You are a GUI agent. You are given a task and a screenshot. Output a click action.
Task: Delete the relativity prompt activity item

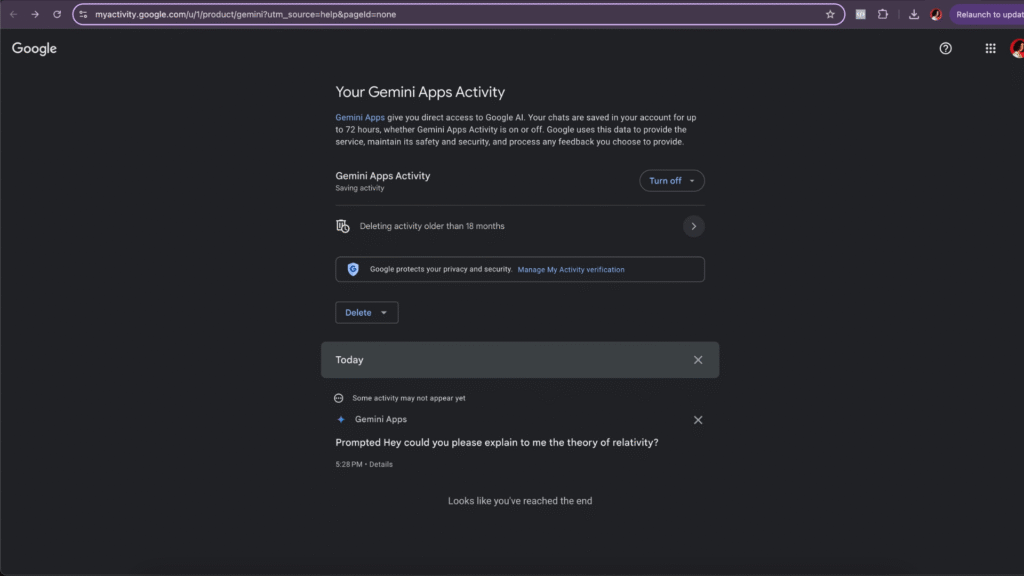698,420
